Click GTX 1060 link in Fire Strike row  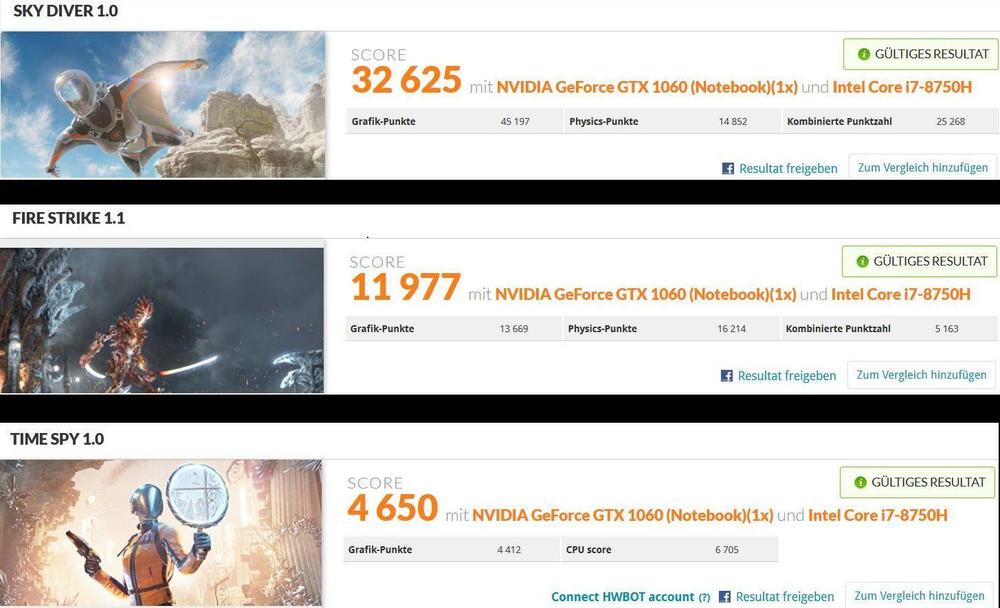[x=645, y=294]
